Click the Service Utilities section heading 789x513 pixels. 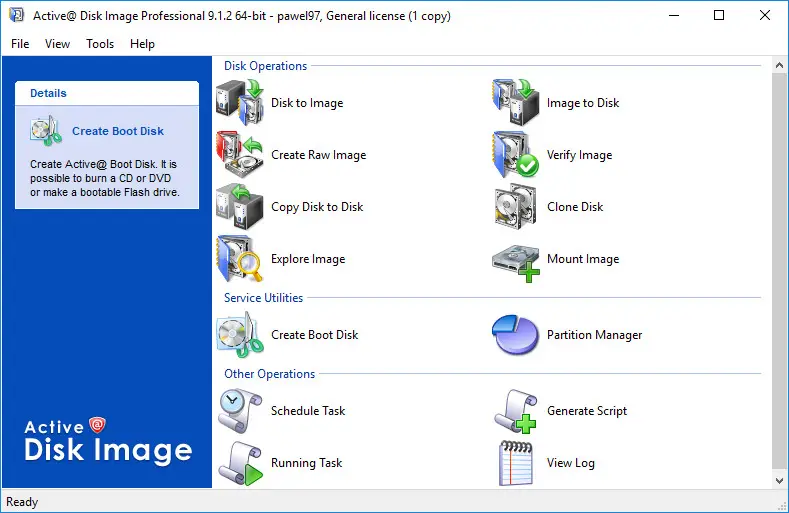263,298
